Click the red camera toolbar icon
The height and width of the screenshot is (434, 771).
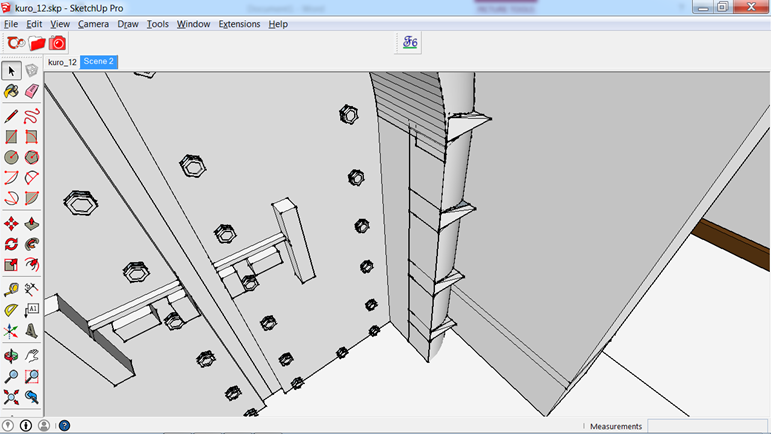coord(57,43)
